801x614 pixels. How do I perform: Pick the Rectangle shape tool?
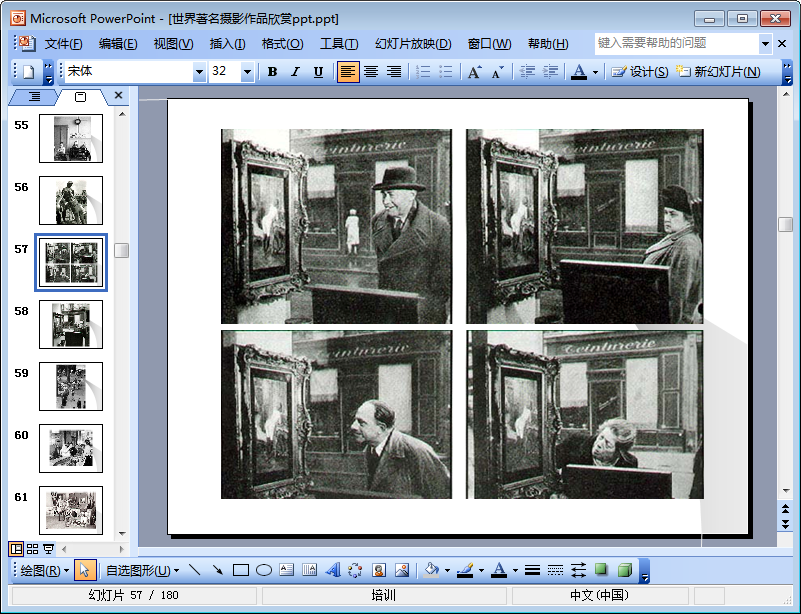[x=240, y=570]
